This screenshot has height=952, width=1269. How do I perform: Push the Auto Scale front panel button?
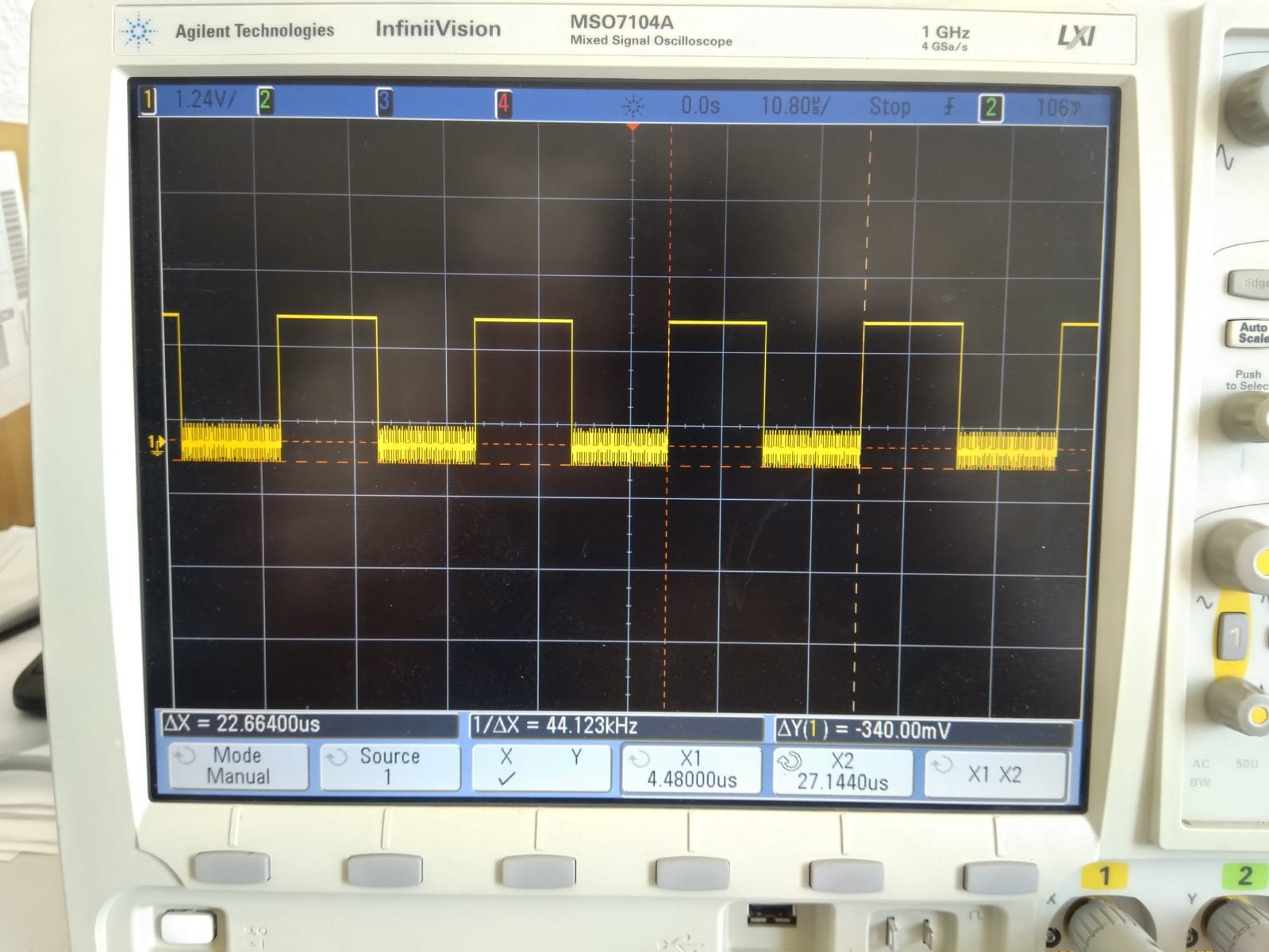click(1248, 332)
